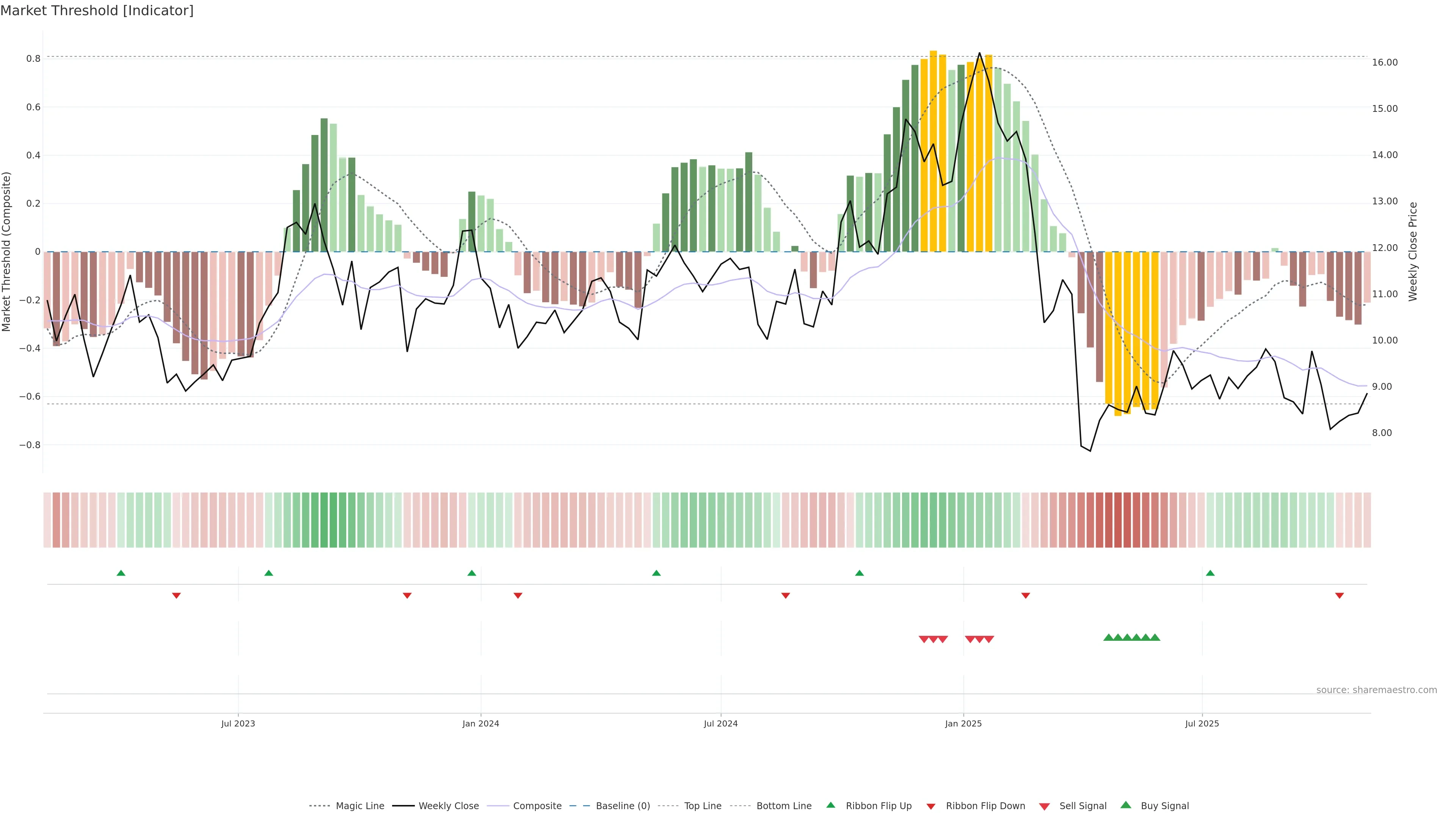Click the Ribbon Flip Down legend triangle
This screenshot has height=819, width=1456.
931,806
